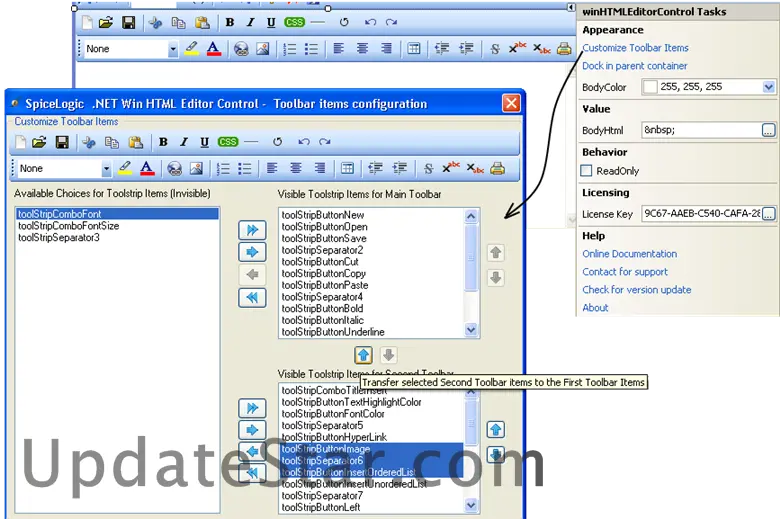Click the text highlight color icon in the dialog

tap(125, 168)
